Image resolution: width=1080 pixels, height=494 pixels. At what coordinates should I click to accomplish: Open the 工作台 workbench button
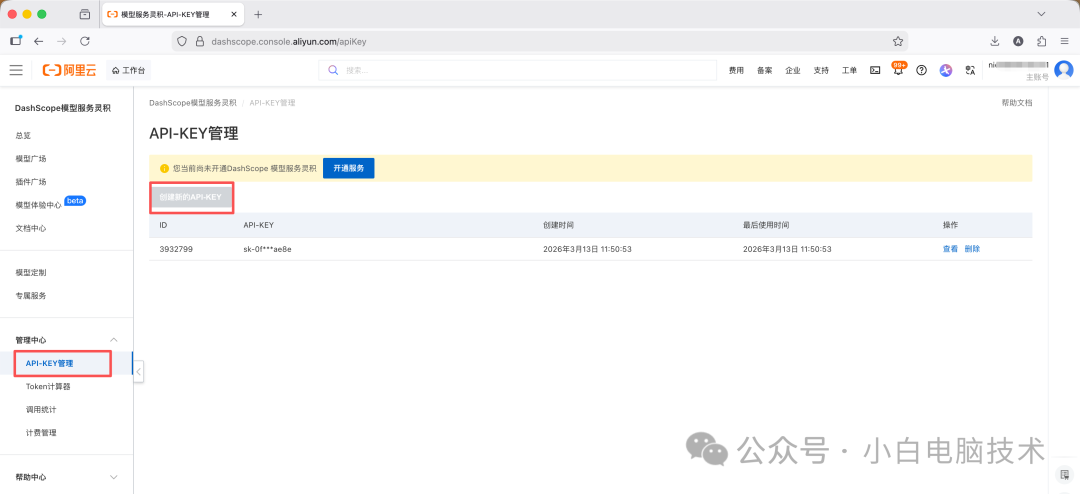(x=128, y=70)
